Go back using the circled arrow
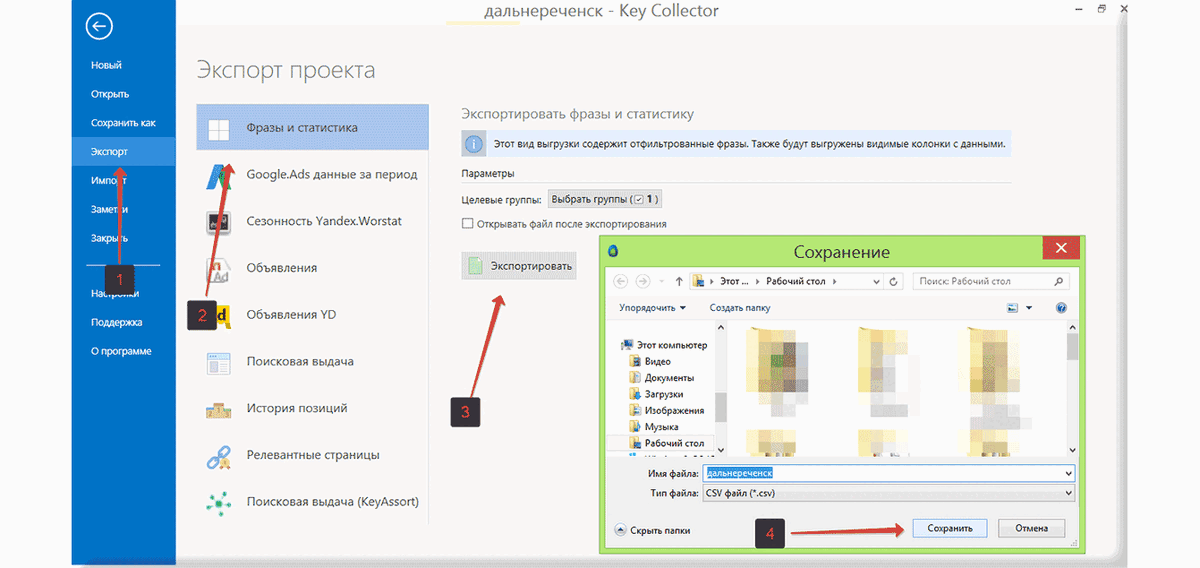The height and width of the screenshot is (568, 1200). click(x=99, y=27)
